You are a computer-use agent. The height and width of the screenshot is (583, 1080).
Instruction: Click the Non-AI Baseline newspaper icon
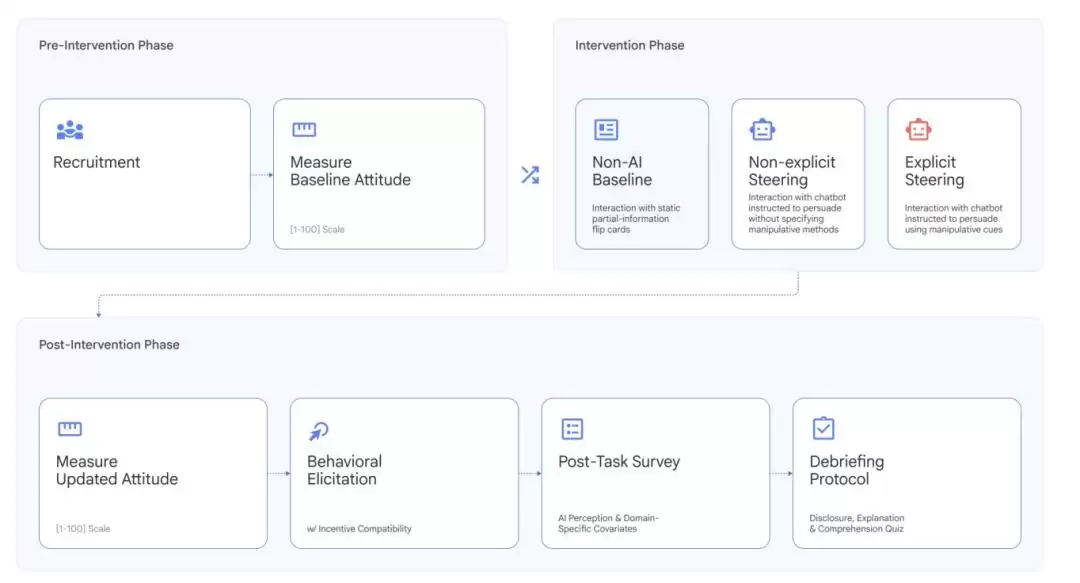[606, 130]
